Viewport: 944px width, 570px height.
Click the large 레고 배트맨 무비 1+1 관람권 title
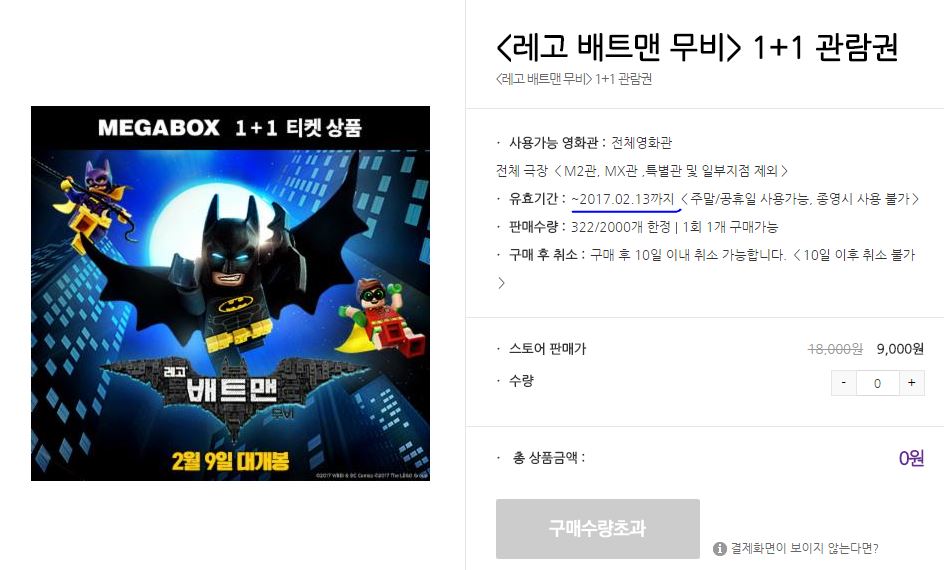click(x=698, y=47)
